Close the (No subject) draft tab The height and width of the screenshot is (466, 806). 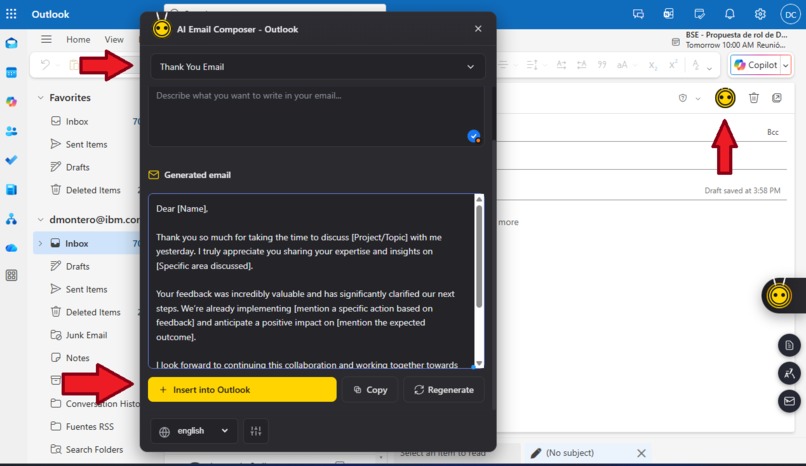641,453
